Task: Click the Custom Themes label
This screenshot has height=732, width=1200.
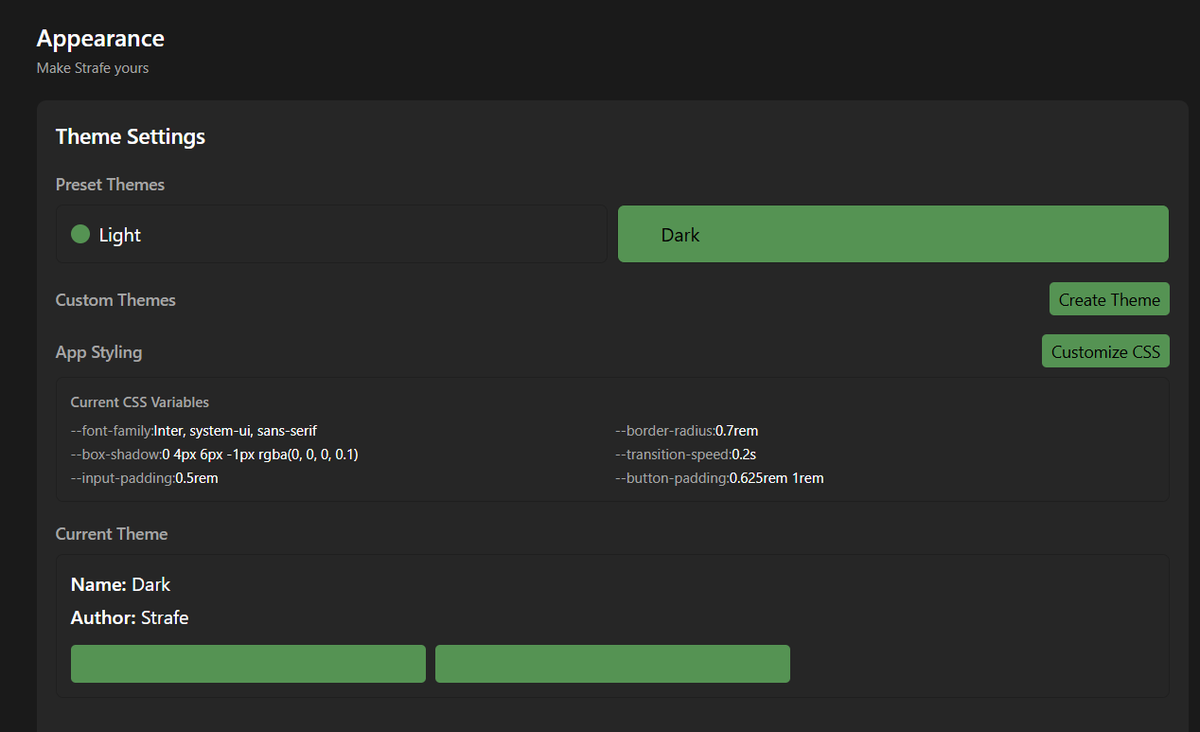Action: pos(115,300)
